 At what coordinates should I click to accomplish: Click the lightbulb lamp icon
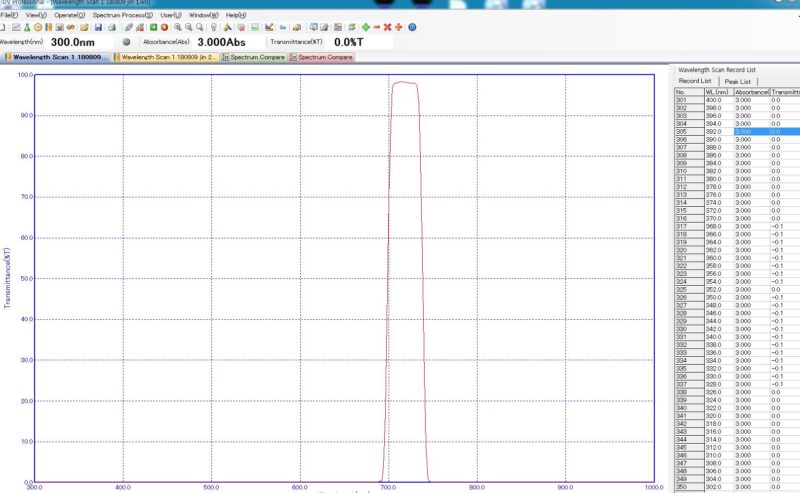(x=214, y=27)
